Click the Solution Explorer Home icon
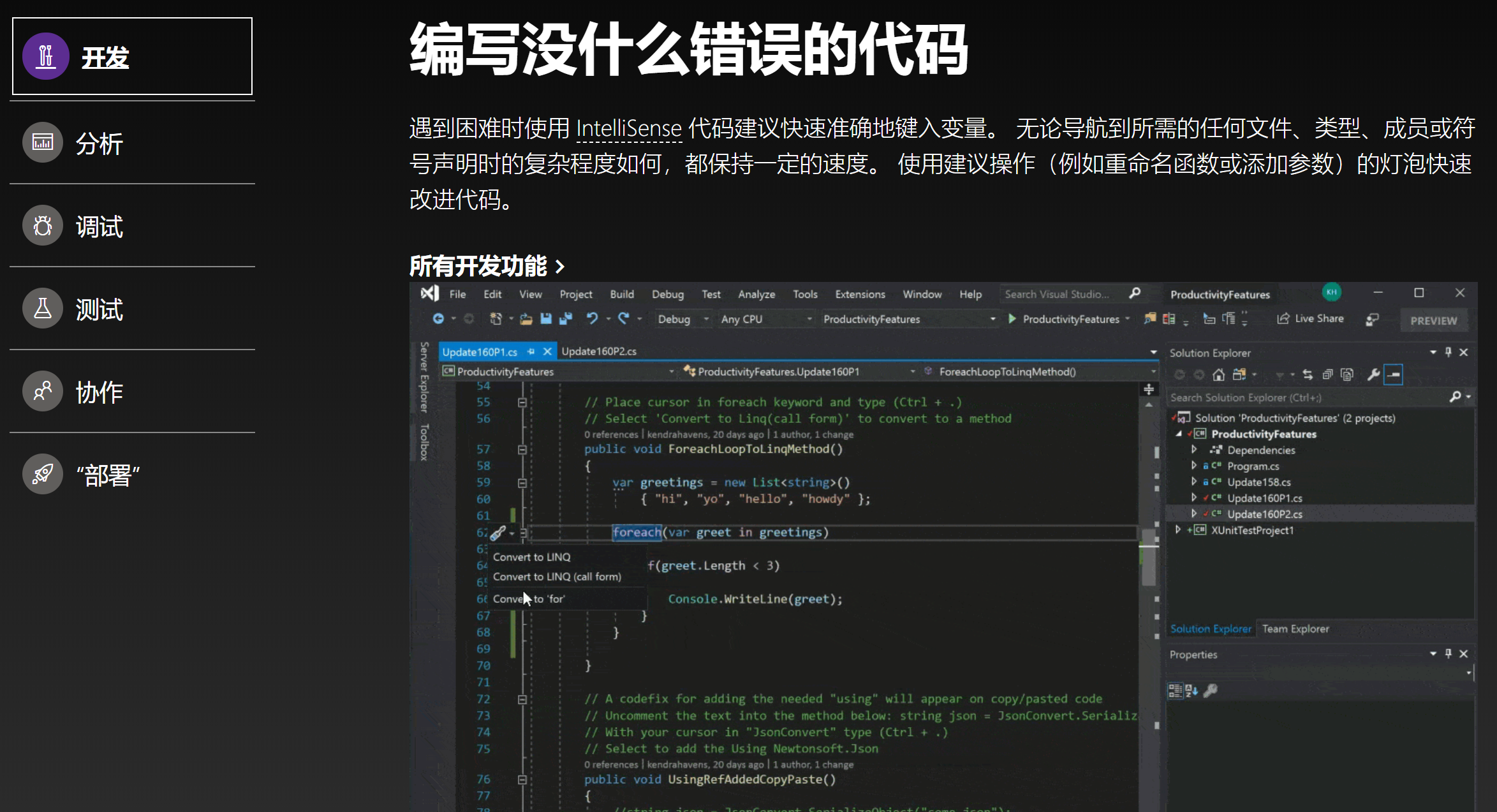 click(1218, 375)
